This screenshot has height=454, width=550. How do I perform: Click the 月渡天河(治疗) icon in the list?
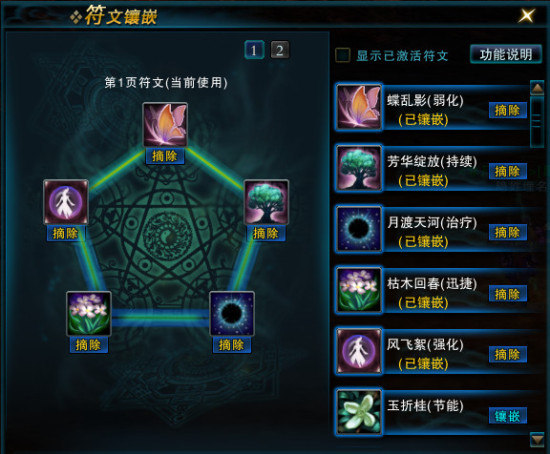tap(358, 229)
